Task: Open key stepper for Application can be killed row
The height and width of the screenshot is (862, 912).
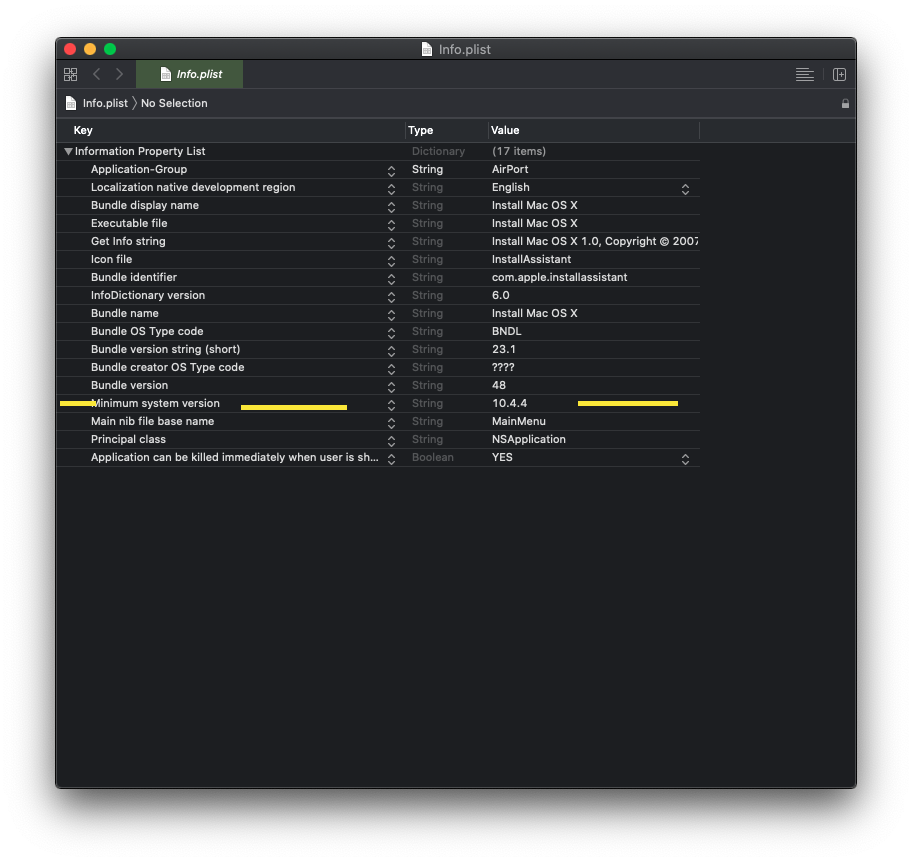Action: coord(391,460)
